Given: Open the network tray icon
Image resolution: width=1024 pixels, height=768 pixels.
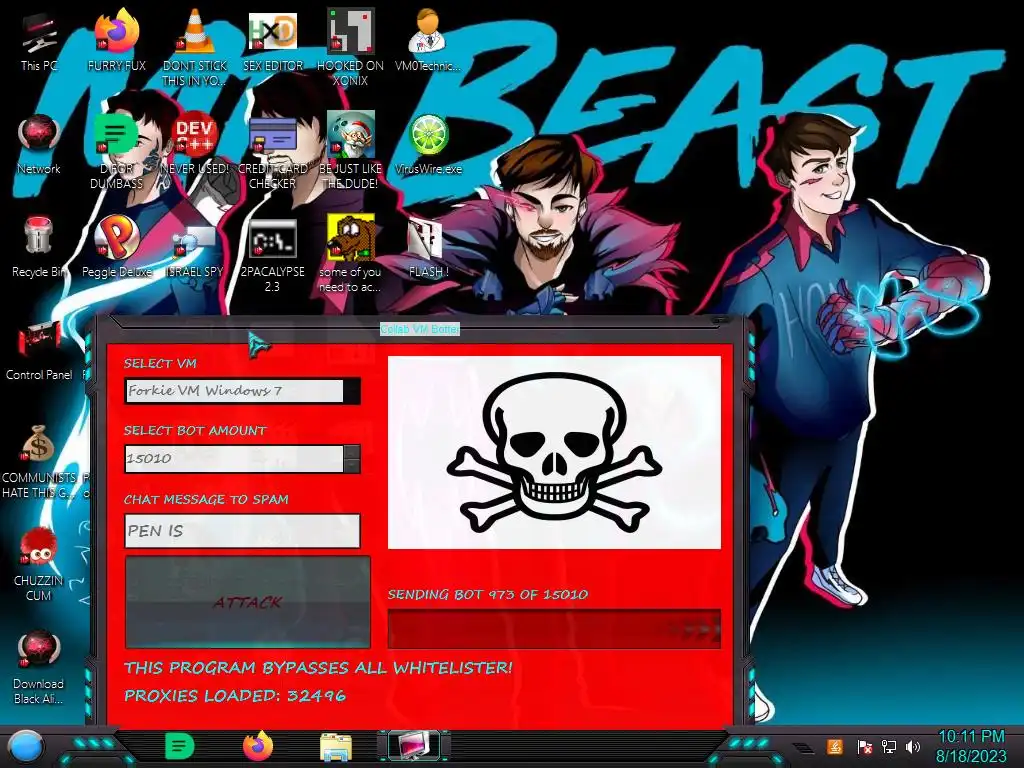Looking at the screenshot, I should coord(888,746).
